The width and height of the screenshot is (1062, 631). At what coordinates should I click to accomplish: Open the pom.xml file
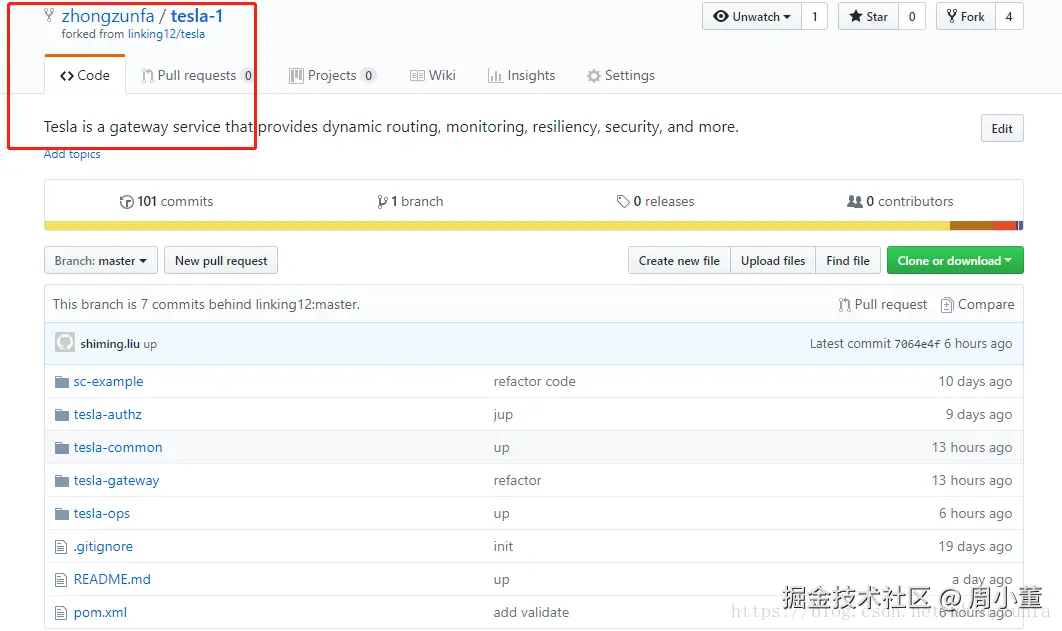pos(100,613)
